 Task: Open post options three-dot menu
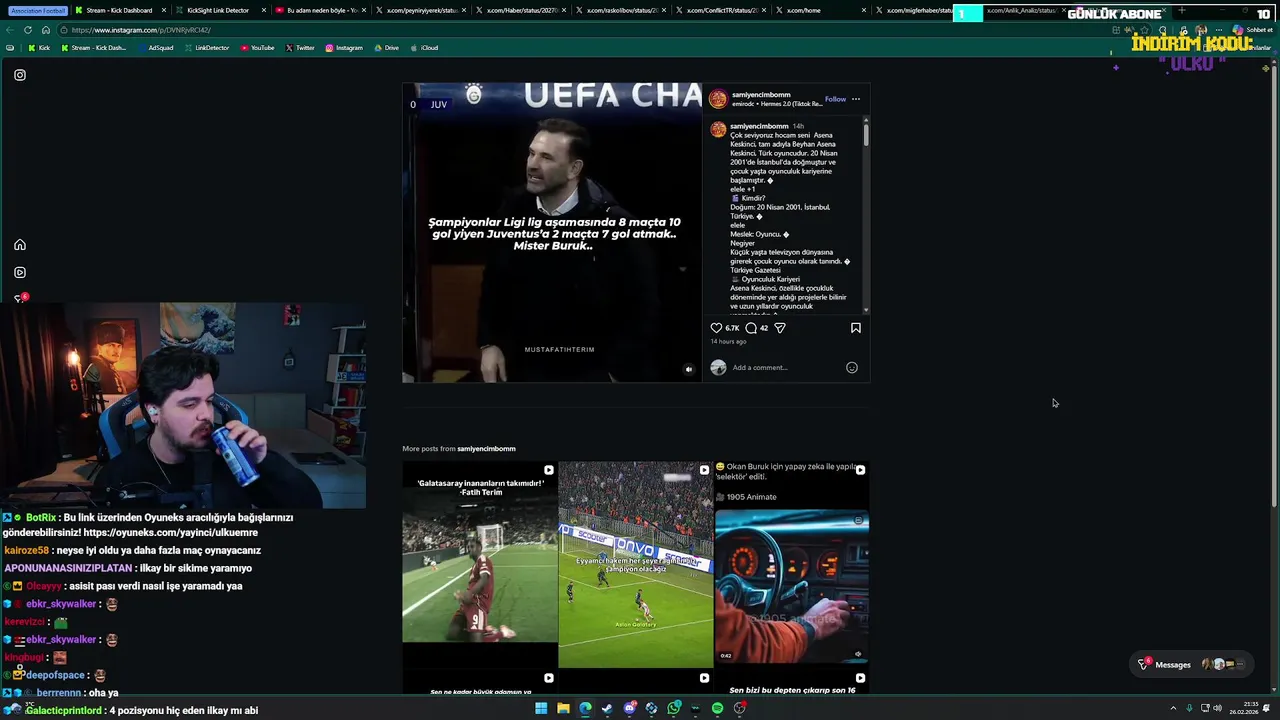[x=856, y=99]
